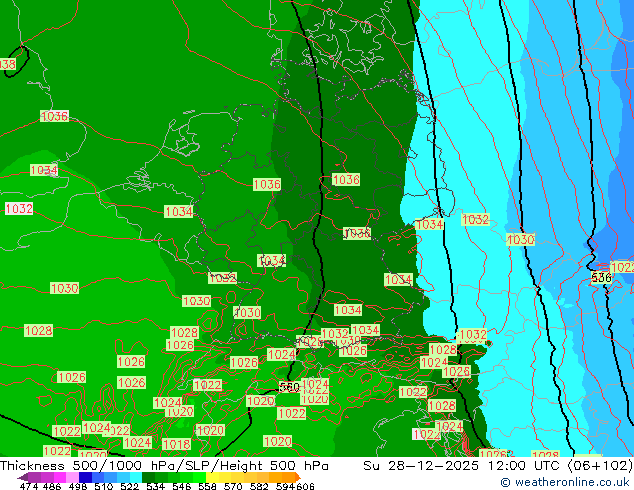Select the 'Su 28-12-2025 12:00 UTC' date text

coord(461,466)
